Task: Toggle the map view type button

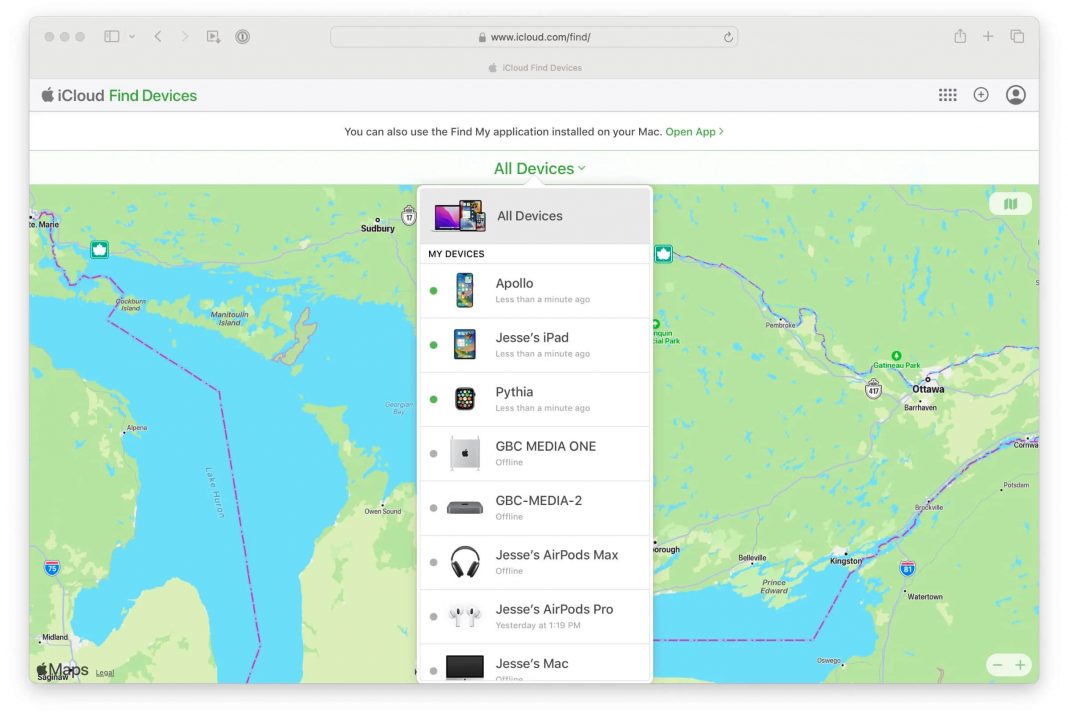Action: (x=1010, y=204)
